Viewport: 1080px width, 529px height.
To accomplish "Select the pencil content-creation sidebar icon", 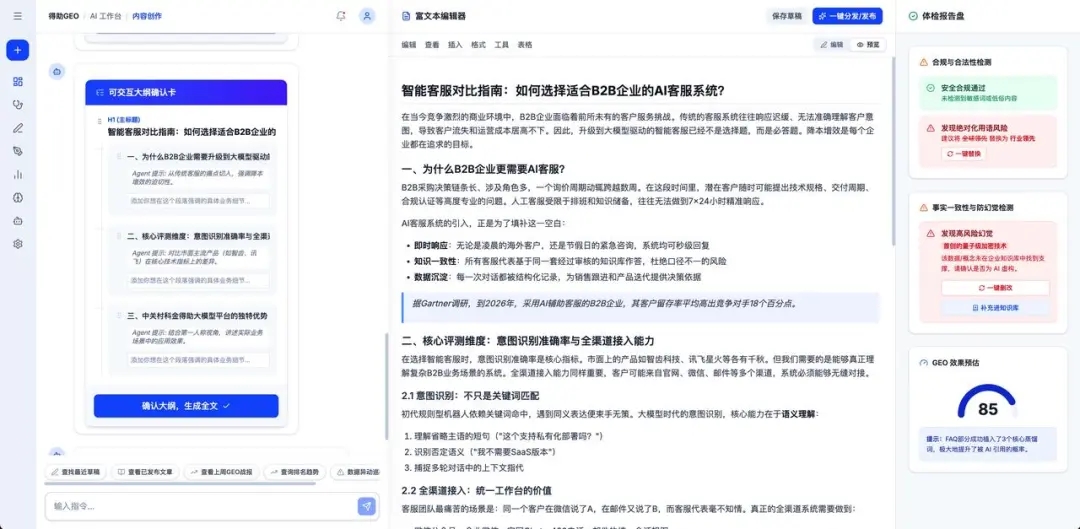I will click(17, 127).
